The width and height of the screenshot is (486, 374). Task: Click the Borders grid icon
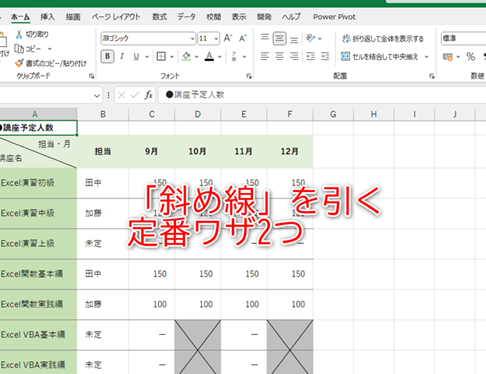[161, 56]
